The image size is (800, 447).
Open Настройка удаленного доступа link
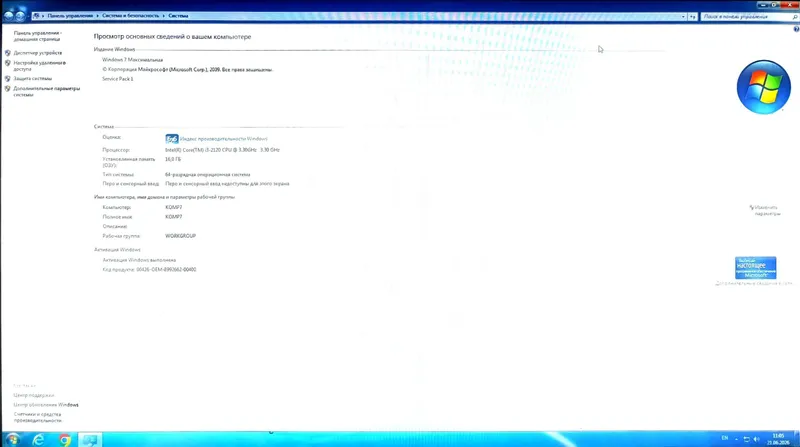pos(39,66)
